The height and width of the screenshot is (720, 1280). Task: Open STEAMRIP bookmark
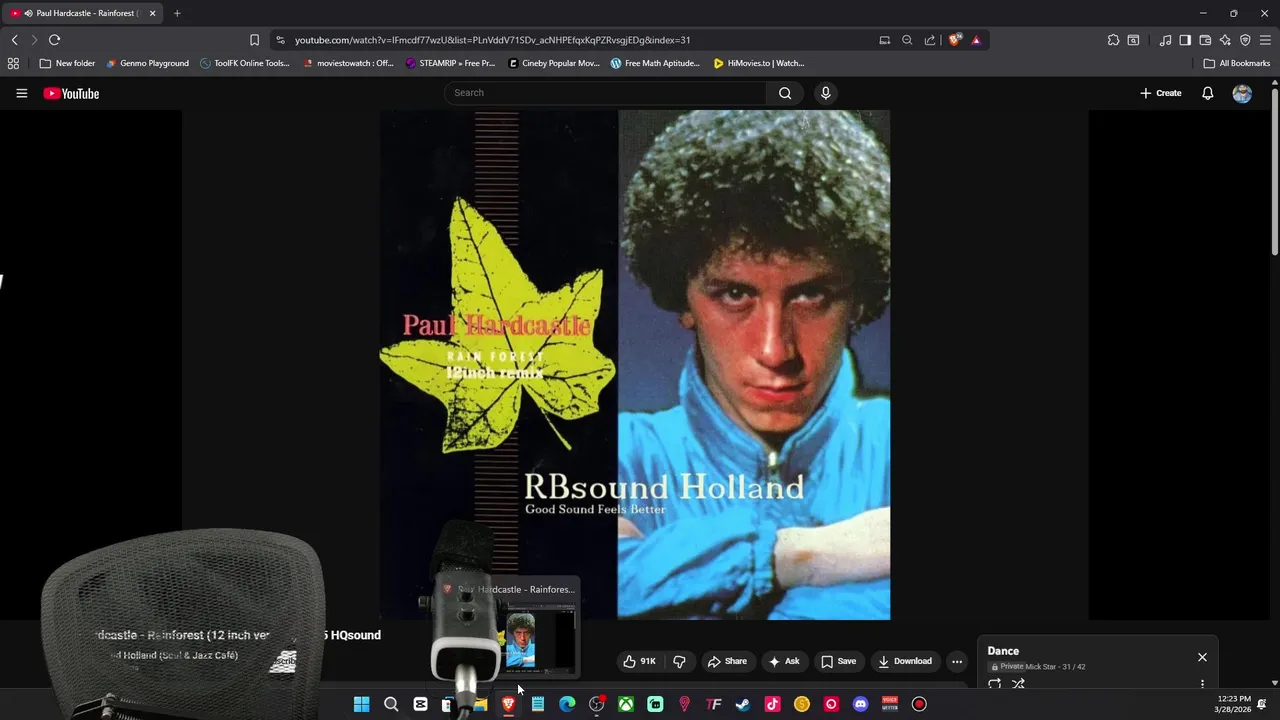pos(450,63)
